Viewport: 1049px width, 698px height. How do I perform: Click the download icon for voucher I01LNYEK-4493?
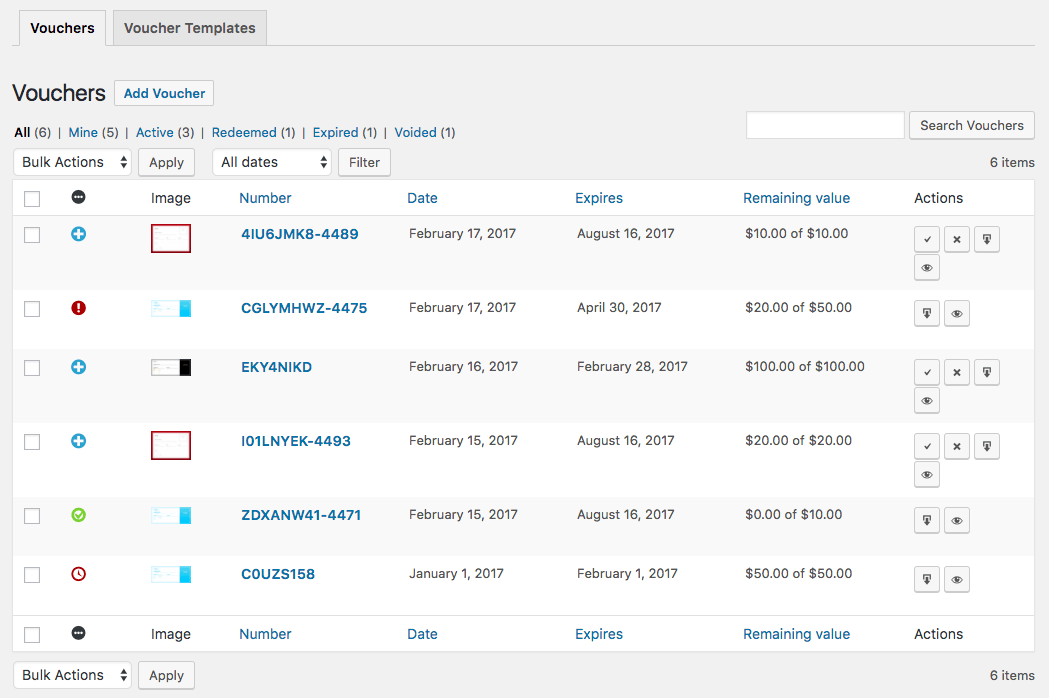click(x=987, y=446)
